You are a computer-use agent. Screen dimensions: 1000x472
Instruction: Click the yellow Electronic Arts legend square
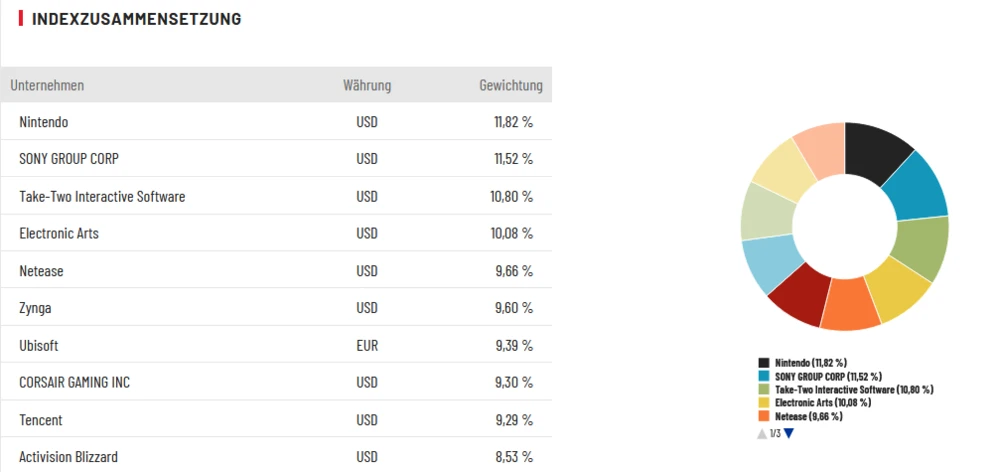(764, 402)
